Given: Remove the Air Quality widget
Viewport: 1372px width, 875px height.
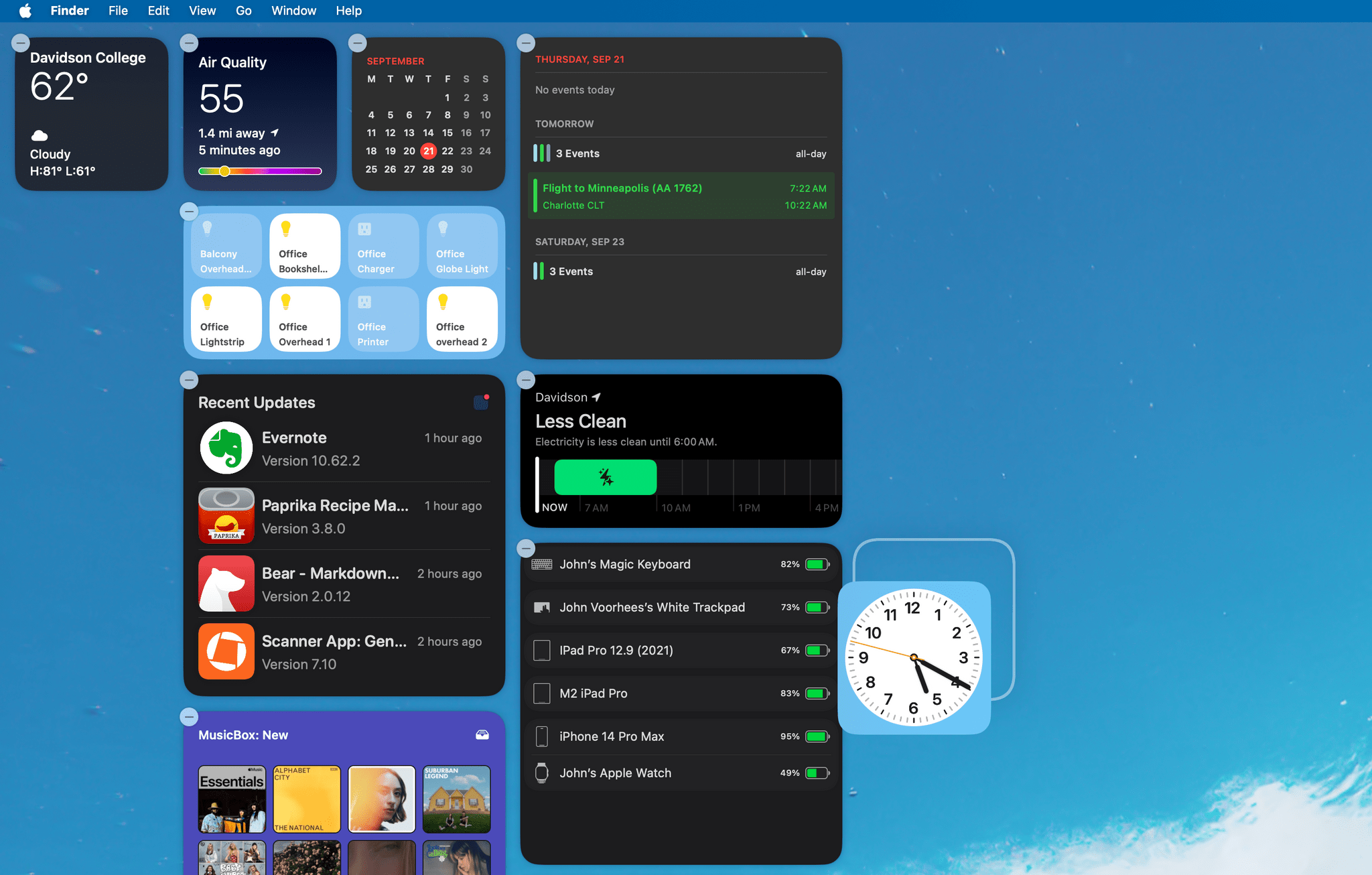Looking at the screenshot, I should tap(189, 43).
